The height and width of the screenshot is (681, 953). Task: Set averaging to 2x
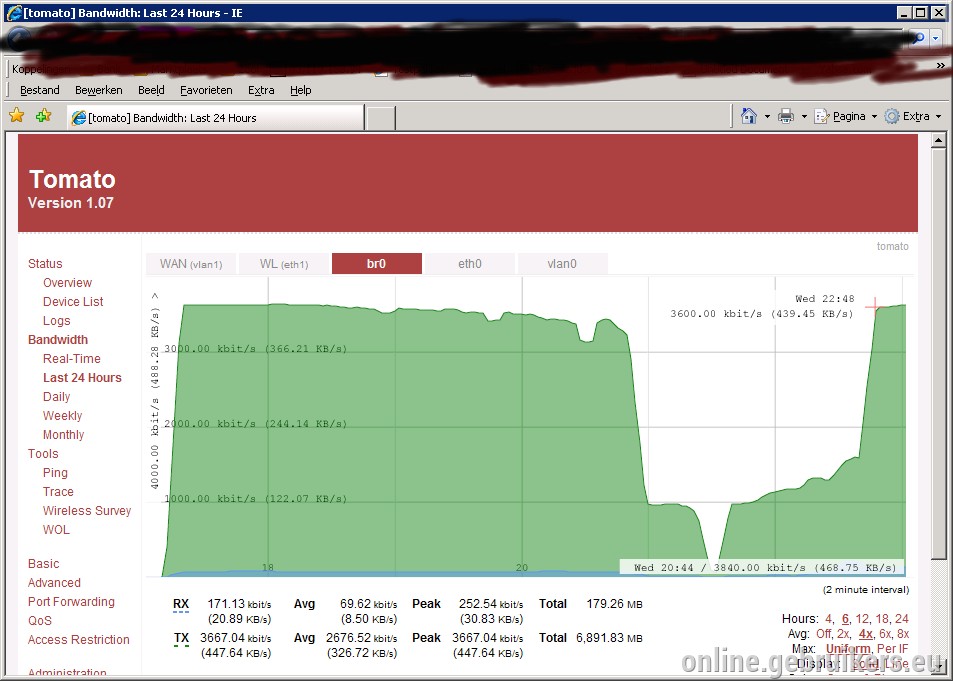(x=844, y=634)
